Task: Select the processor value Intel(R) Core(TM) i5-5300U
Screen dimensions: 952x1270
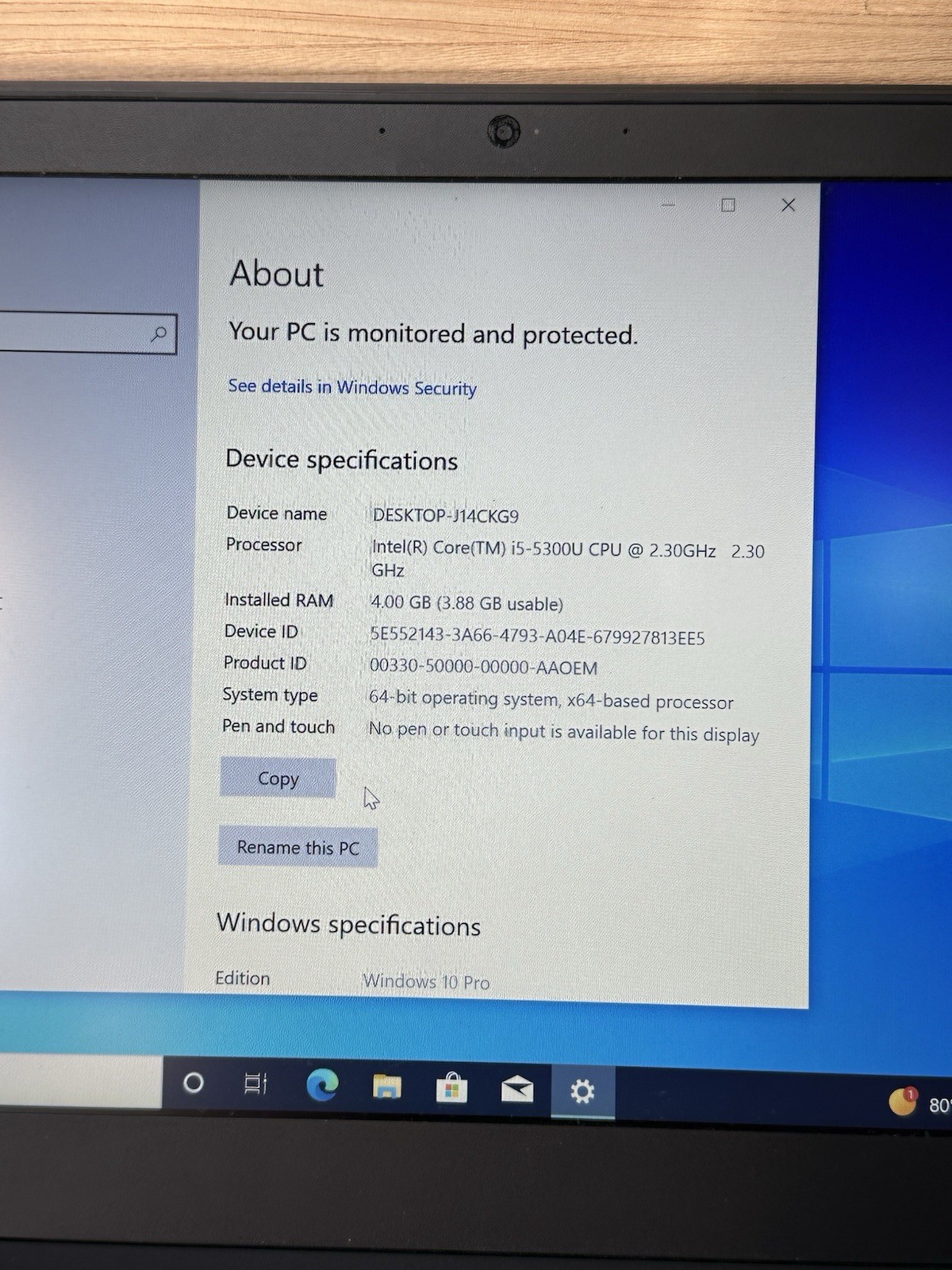Action: tap(568, 560)
